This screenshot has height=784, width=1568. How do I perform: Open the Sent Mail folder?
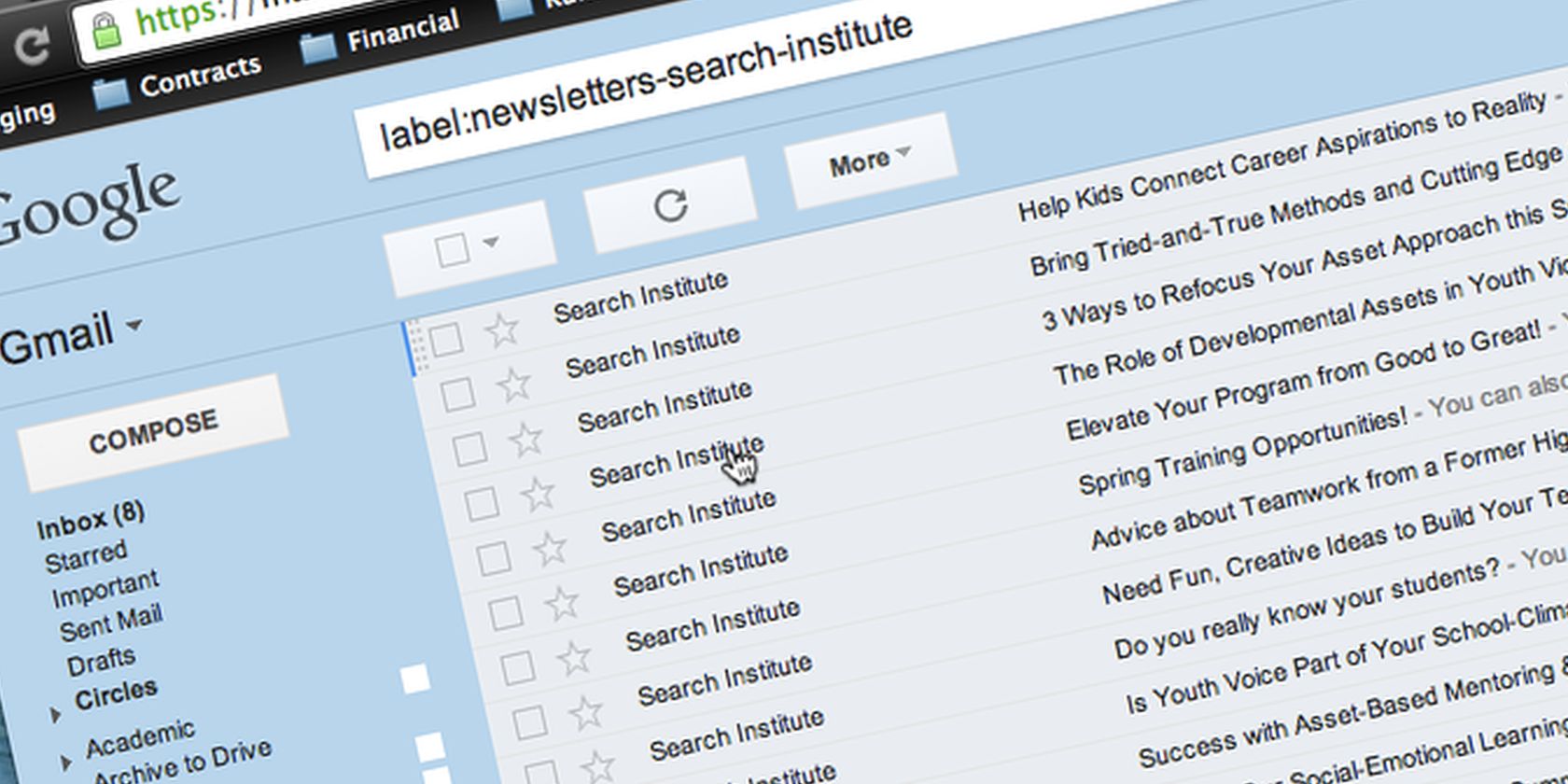[x=111, y=623]
